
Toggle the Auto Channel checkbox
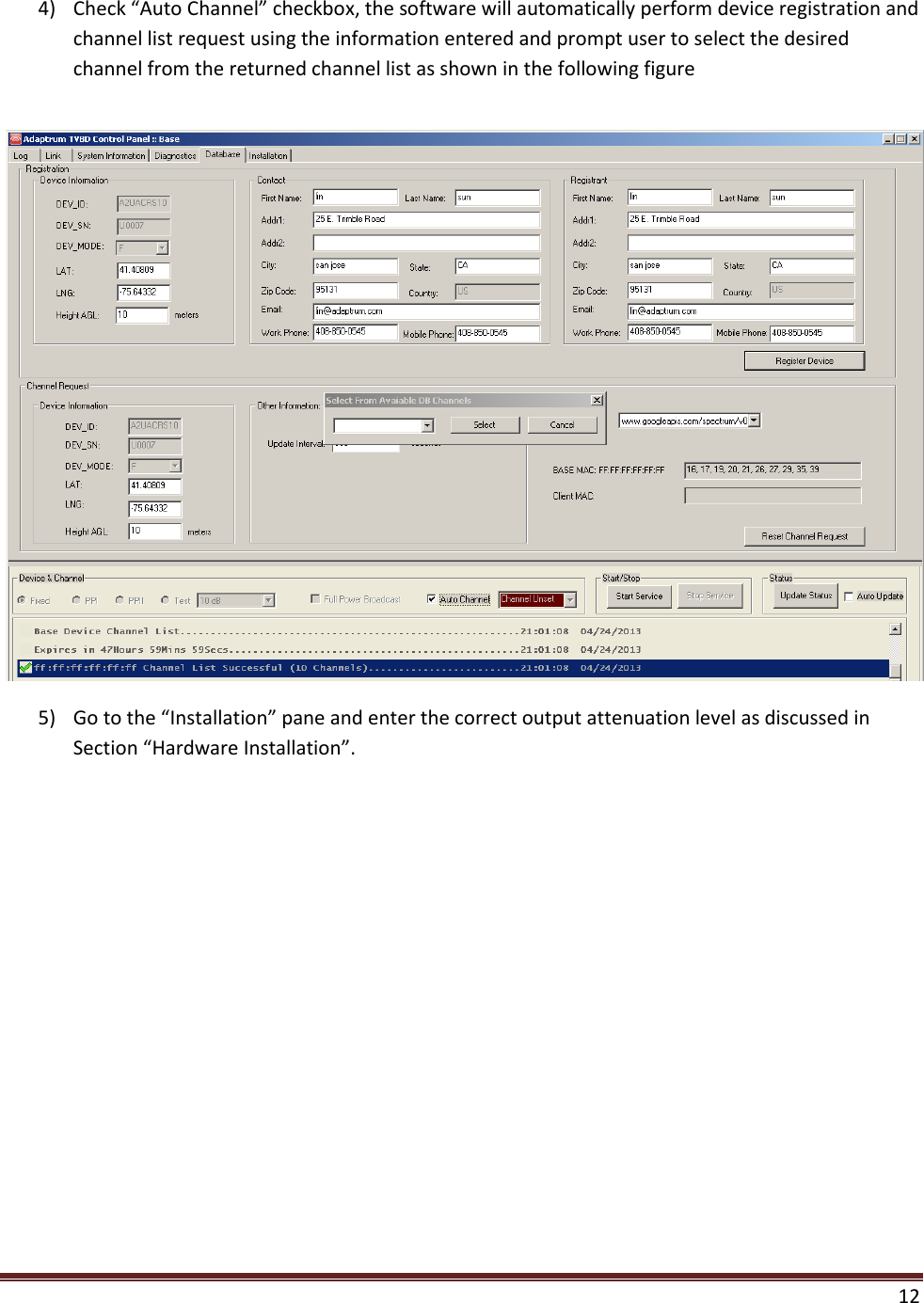tap(431, 599)
